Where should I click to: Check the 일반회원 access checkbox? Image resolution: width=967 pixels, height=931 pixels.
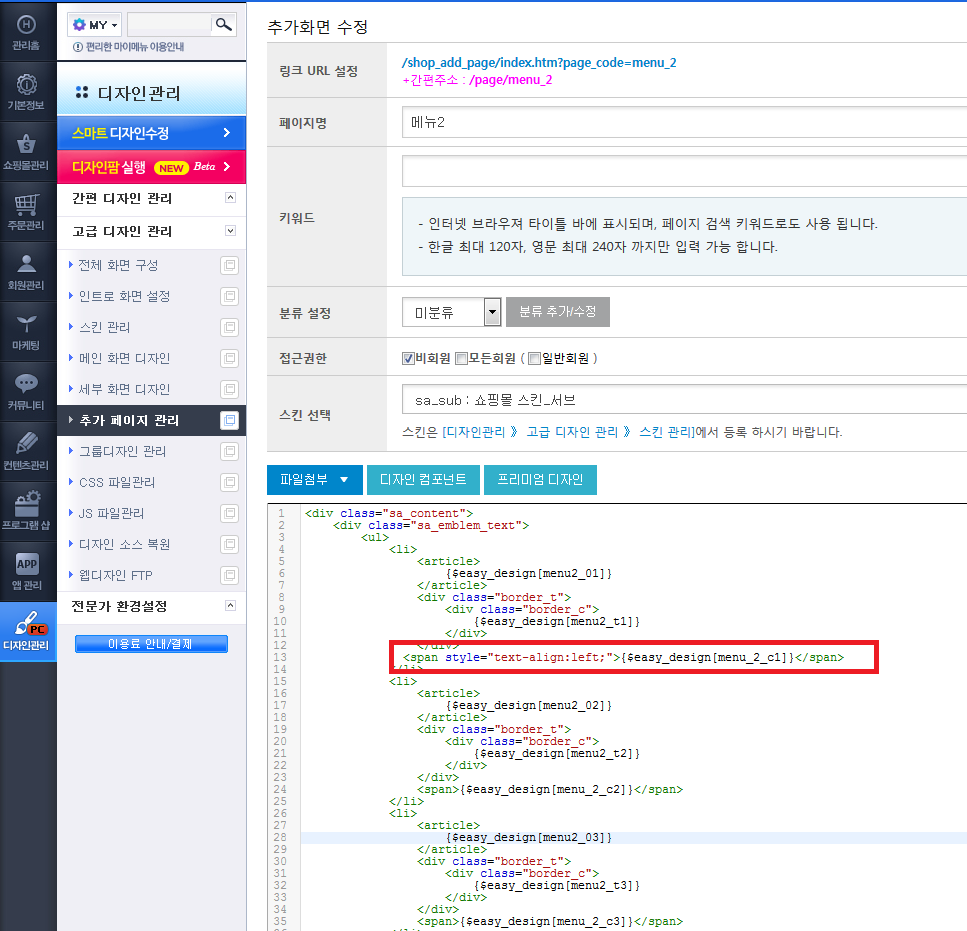click(535, 358)
